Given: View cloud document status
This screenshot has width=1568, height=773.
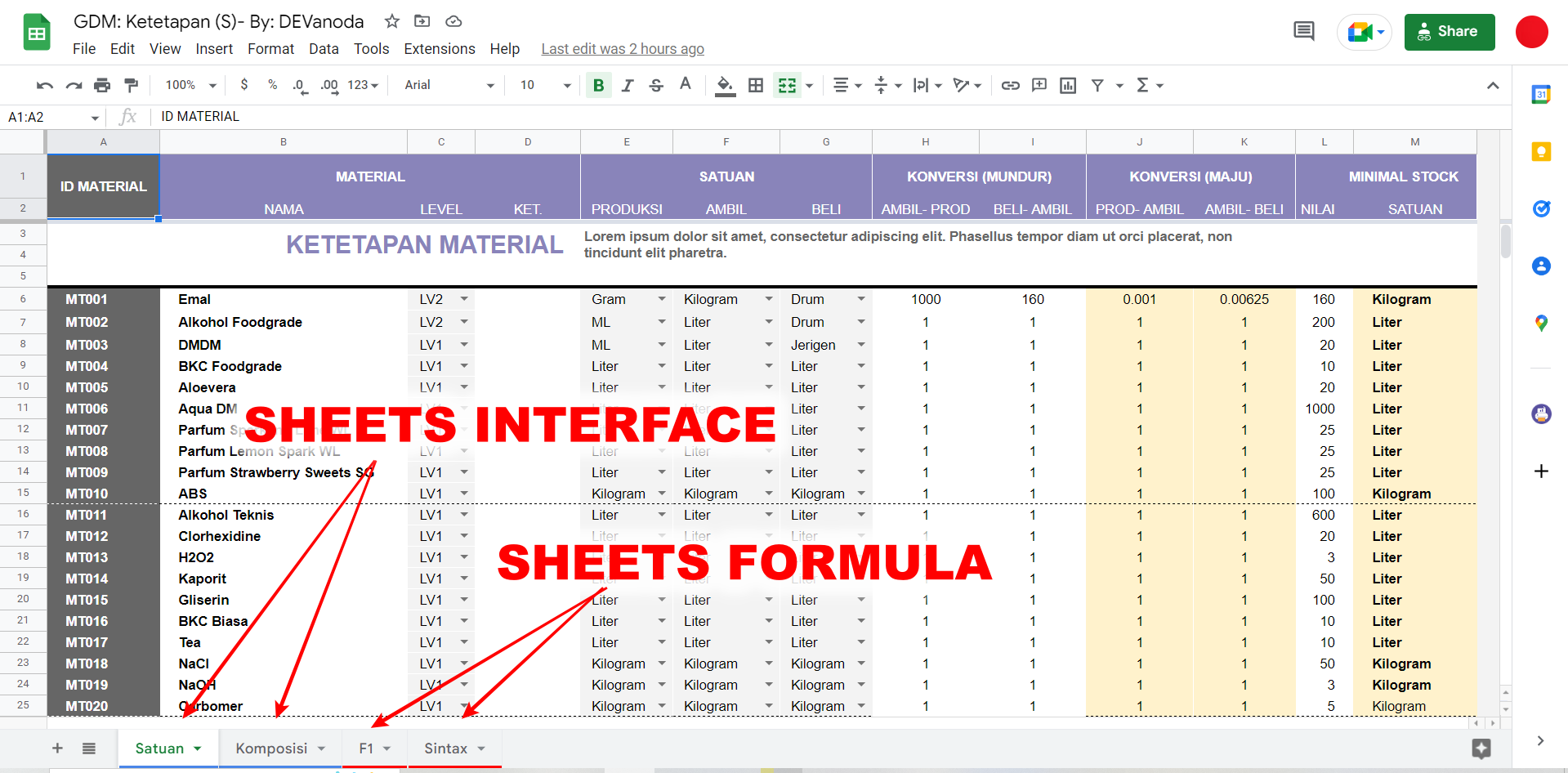Looking at the screenshot, I should tap(453, 21).
